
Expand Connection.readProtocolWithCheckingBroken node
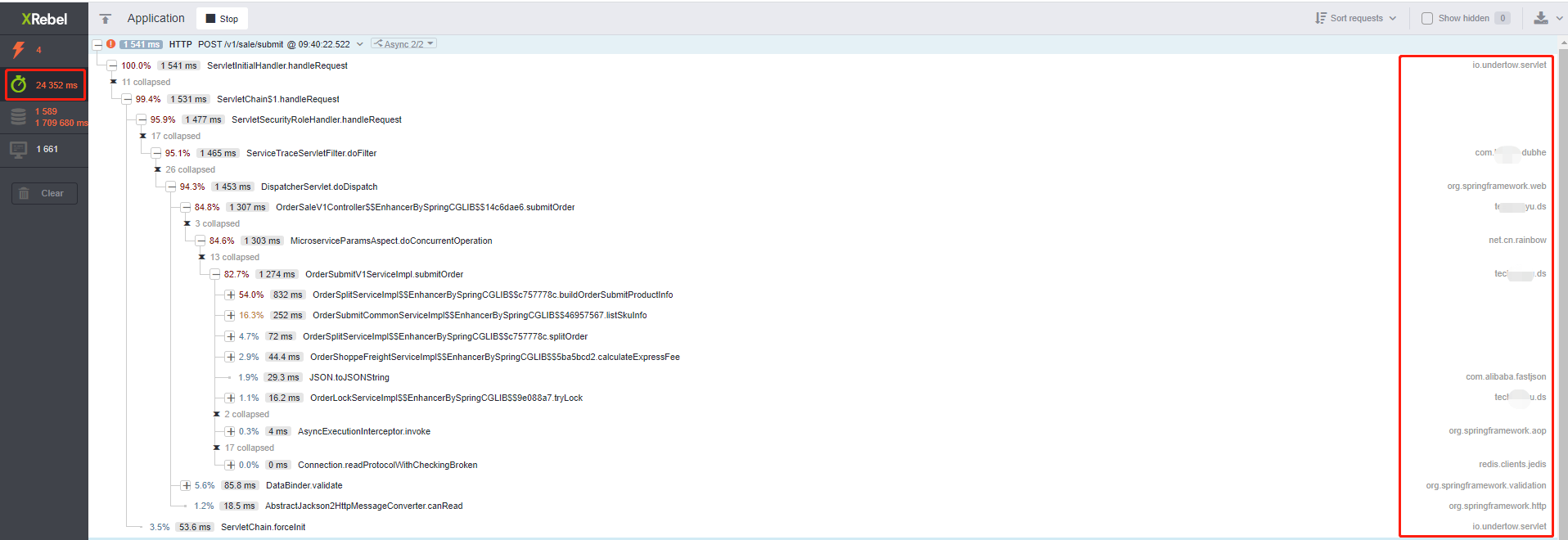coord(230,465)
